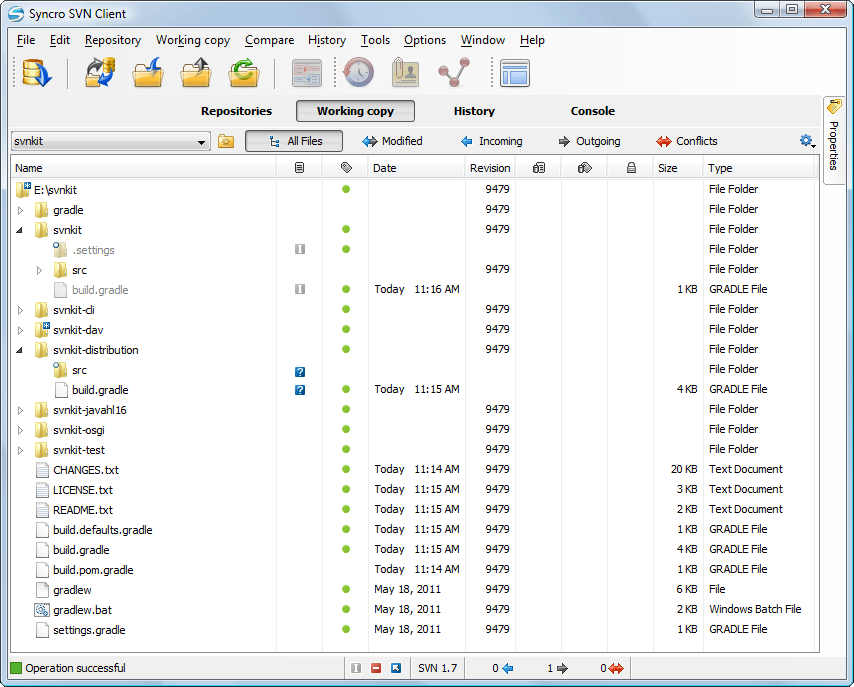Viewport: 854px width, 687px height.
Task: Click the properties tag column header icon
Action: [346, 168]
